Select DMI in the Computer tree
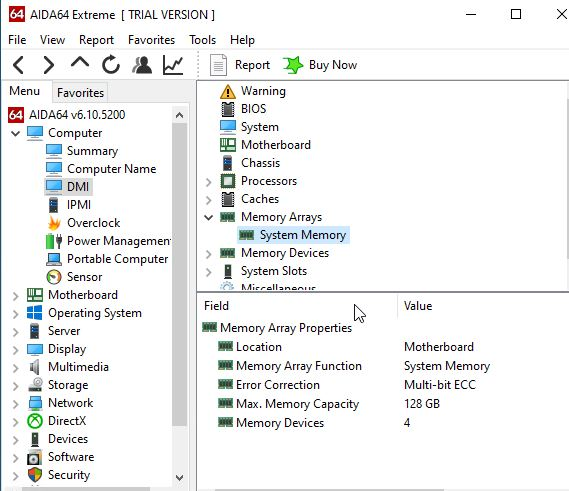 click(x=78, y=187)
